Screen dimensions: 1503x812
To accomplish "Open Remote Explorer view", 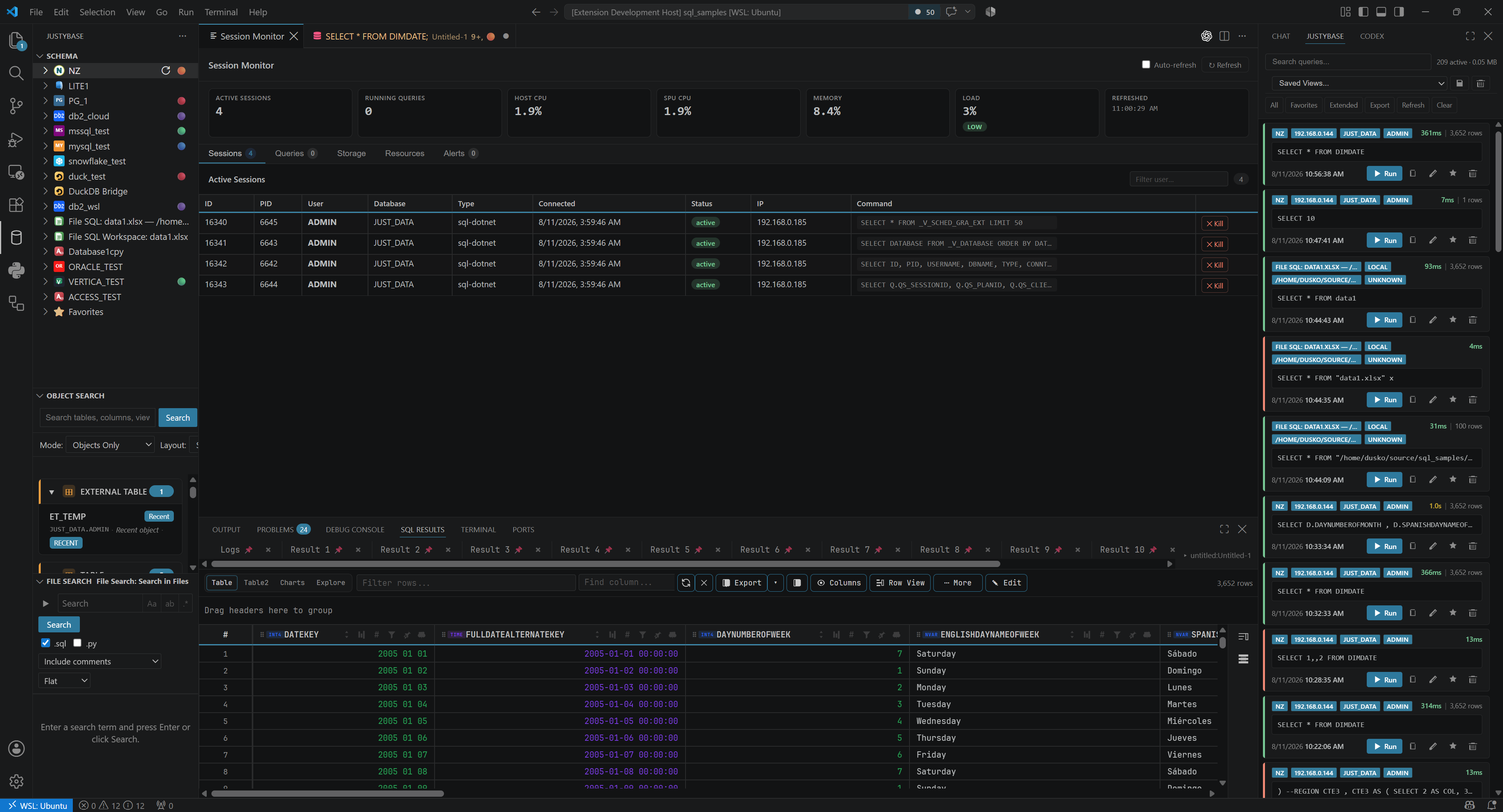I will [x=16, y=171].
